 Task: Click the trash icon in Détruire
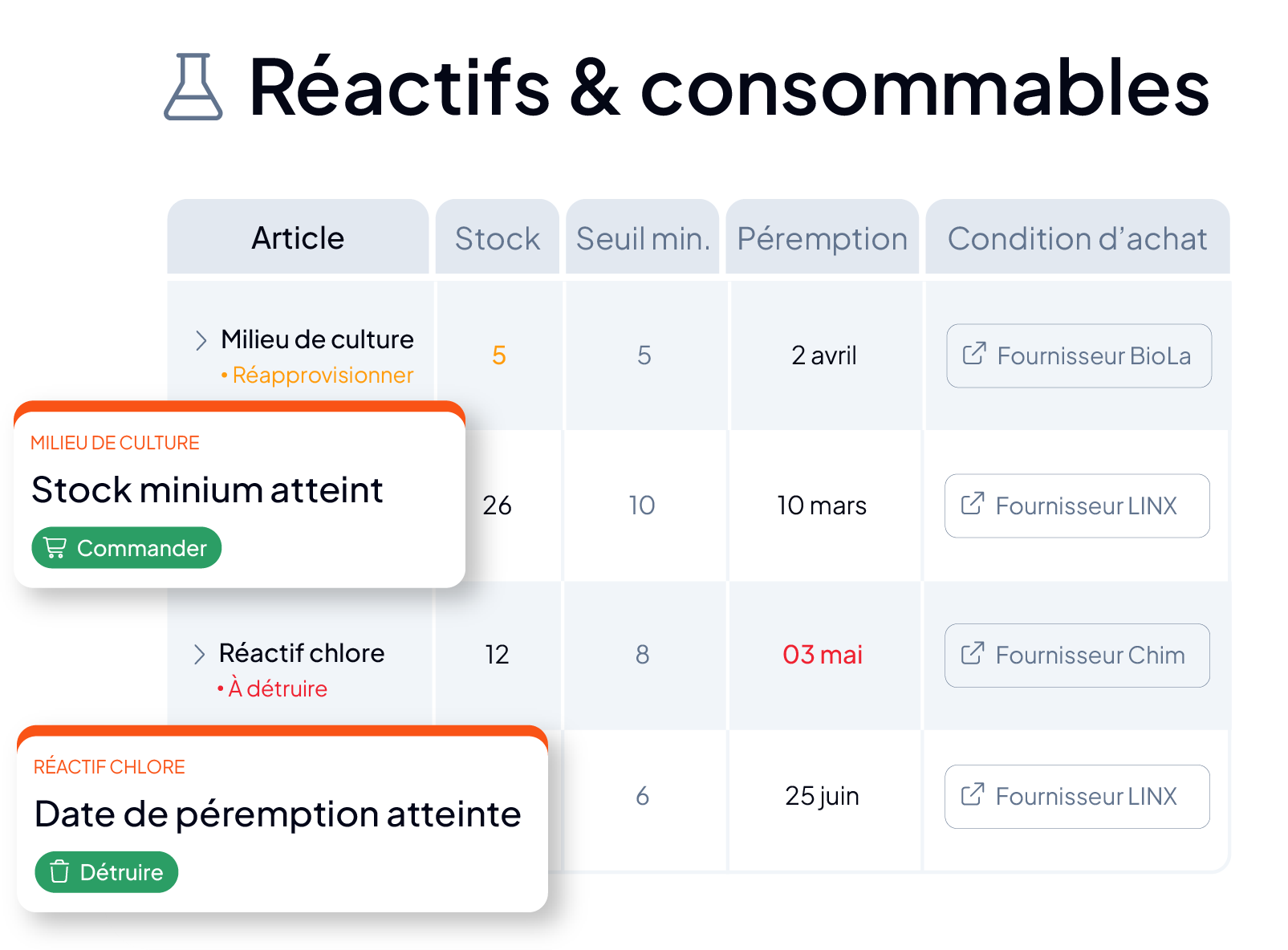coord(59,871)
